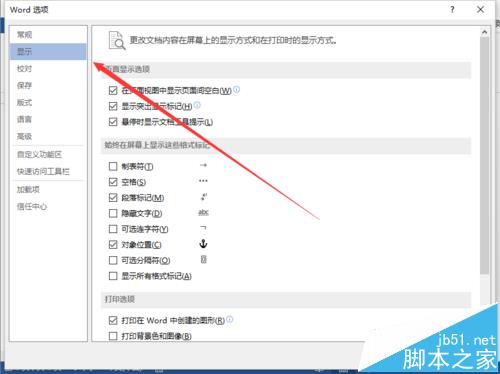
Task: Click the info icon beside 突出显示标记 option
Action: tap(197, 105)
